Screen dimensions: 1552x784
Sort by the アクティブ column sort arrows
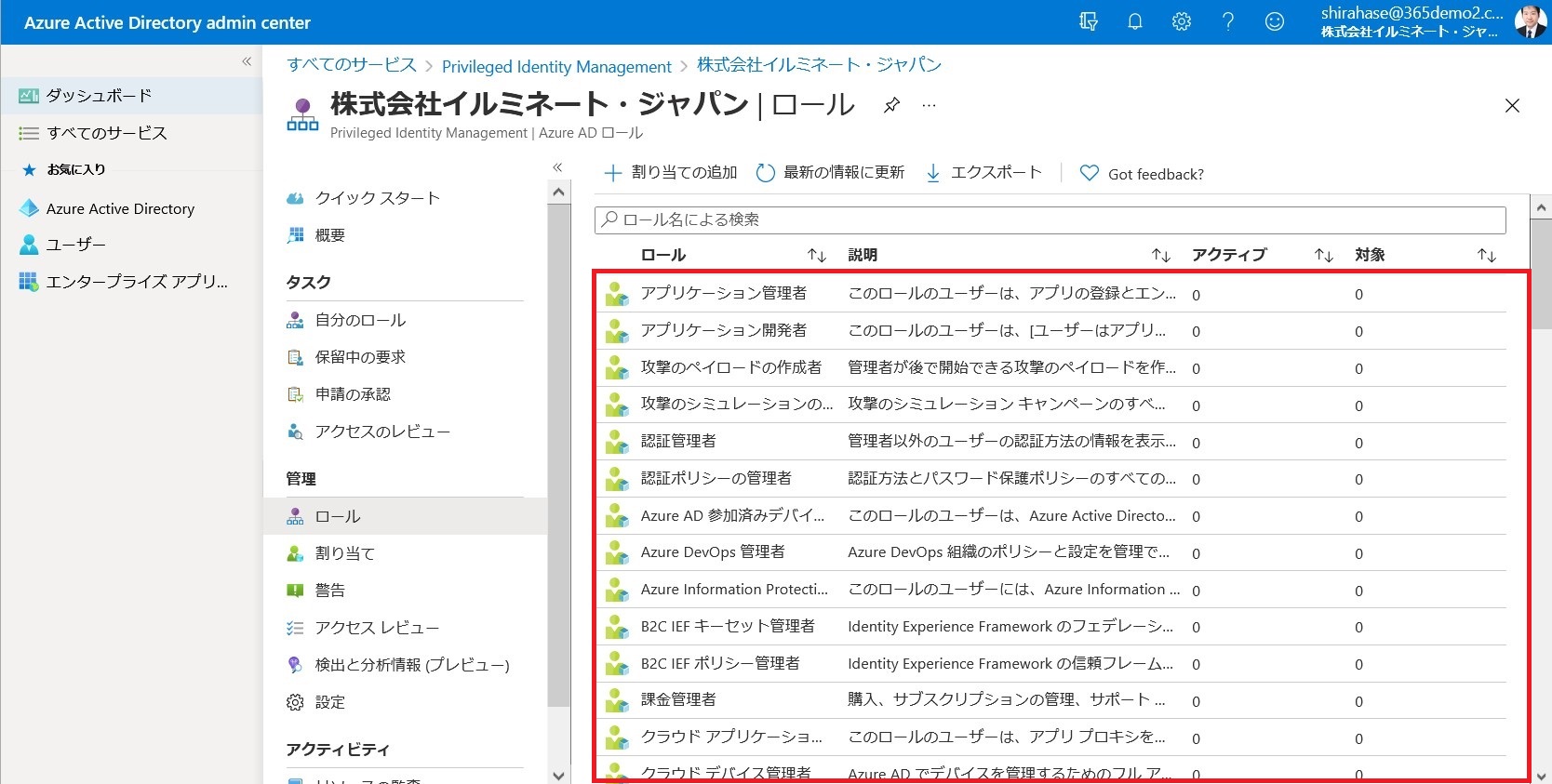pyautogui.click(x=1324, y=255)
